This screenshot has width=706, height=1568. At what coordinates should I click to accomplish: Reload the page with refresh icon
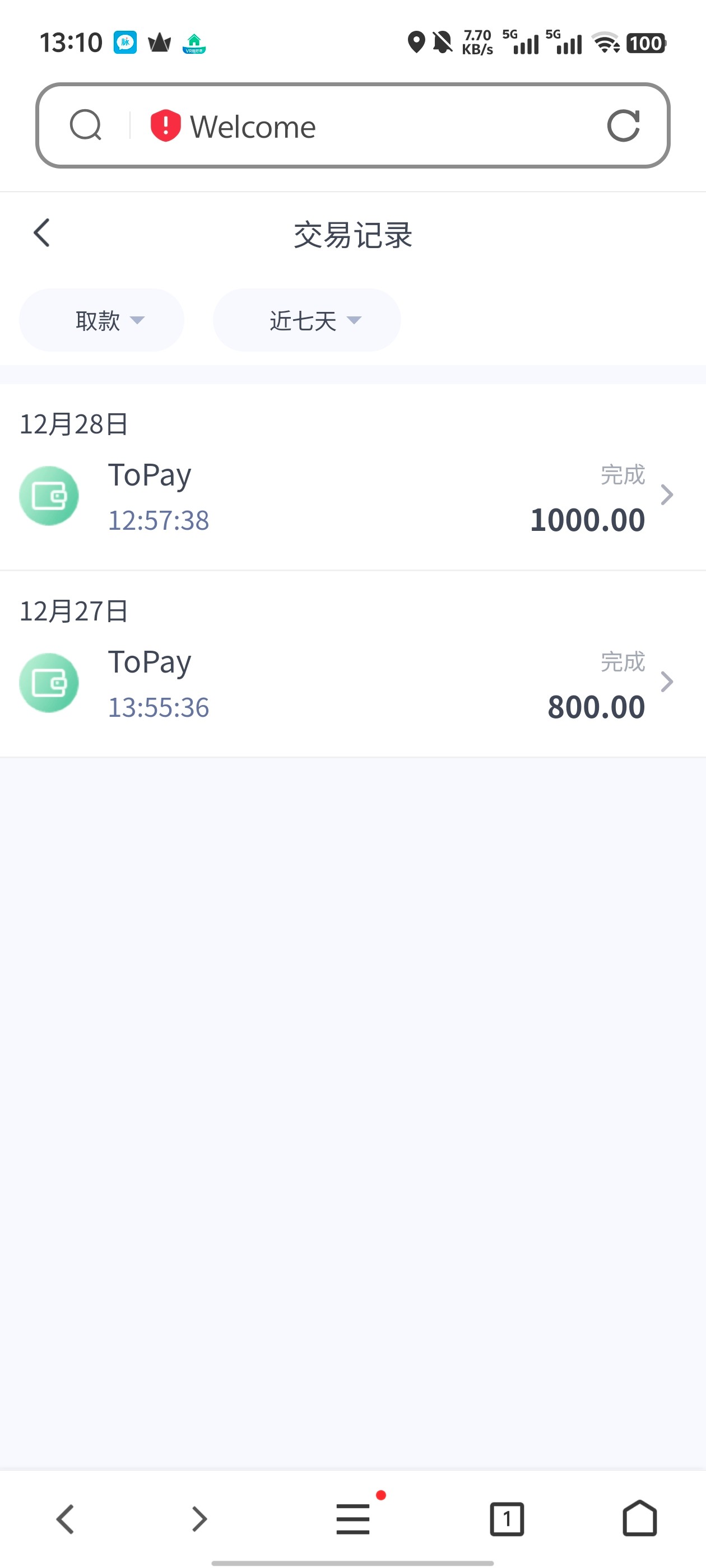(x=623, y=125)
